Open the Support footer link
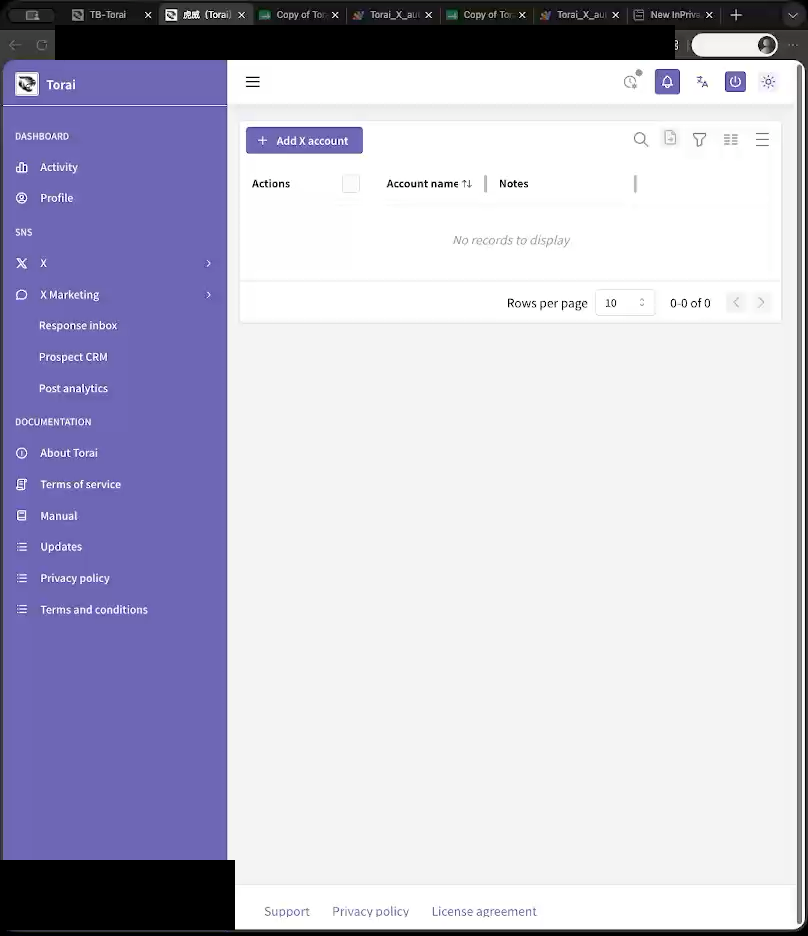This screenshot has height=936, width=808. tap(287, 912)
